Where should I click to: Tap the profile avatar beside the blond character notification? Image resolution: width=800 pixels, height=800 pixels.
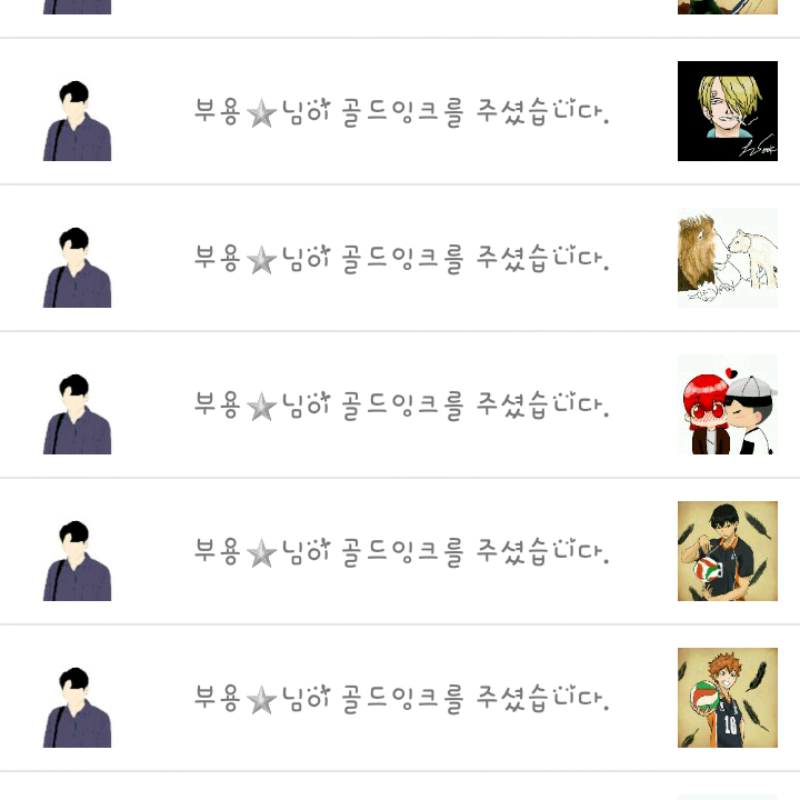point(77,121)
